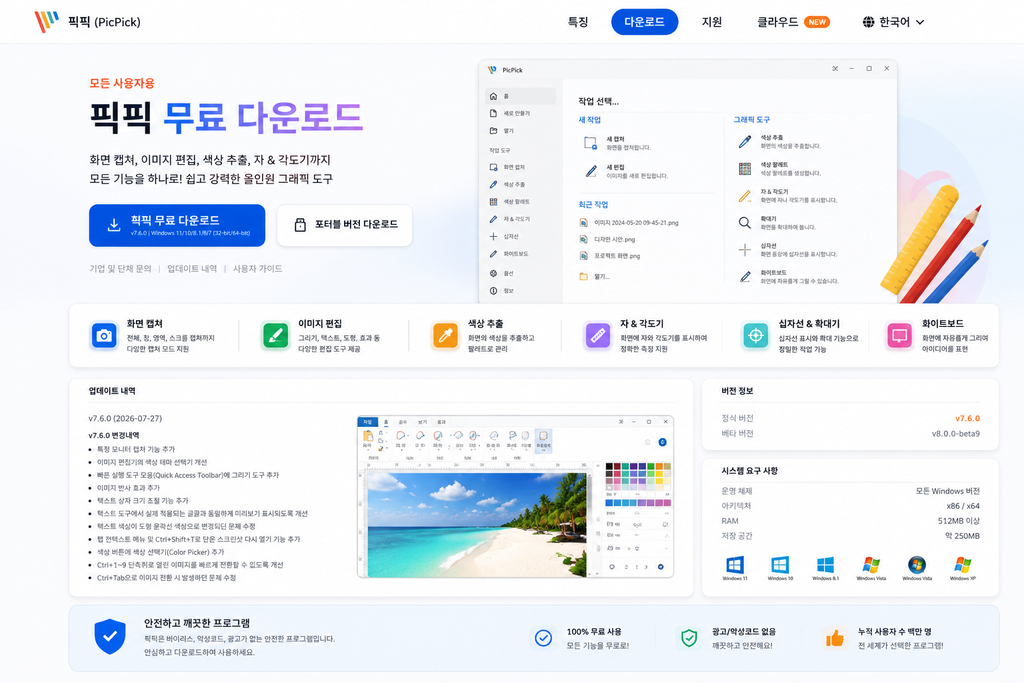The height and width of the screenshot is (683, 1024).
Task: Open the 업데이트 내역 link below the download buttons
Action: tap(192, 268)
